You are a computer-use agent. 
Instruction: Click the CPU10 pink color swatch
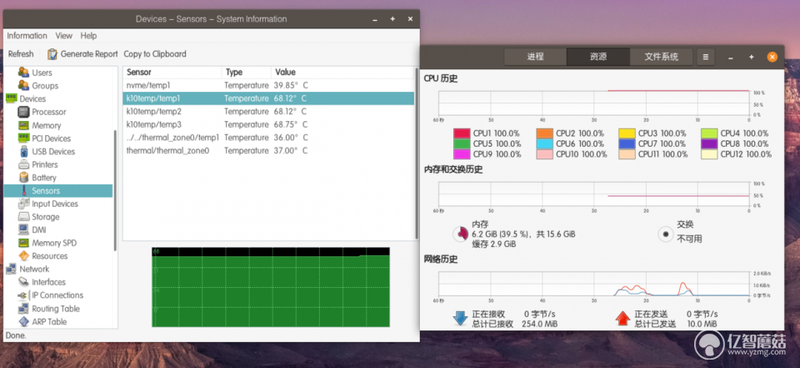544,154
